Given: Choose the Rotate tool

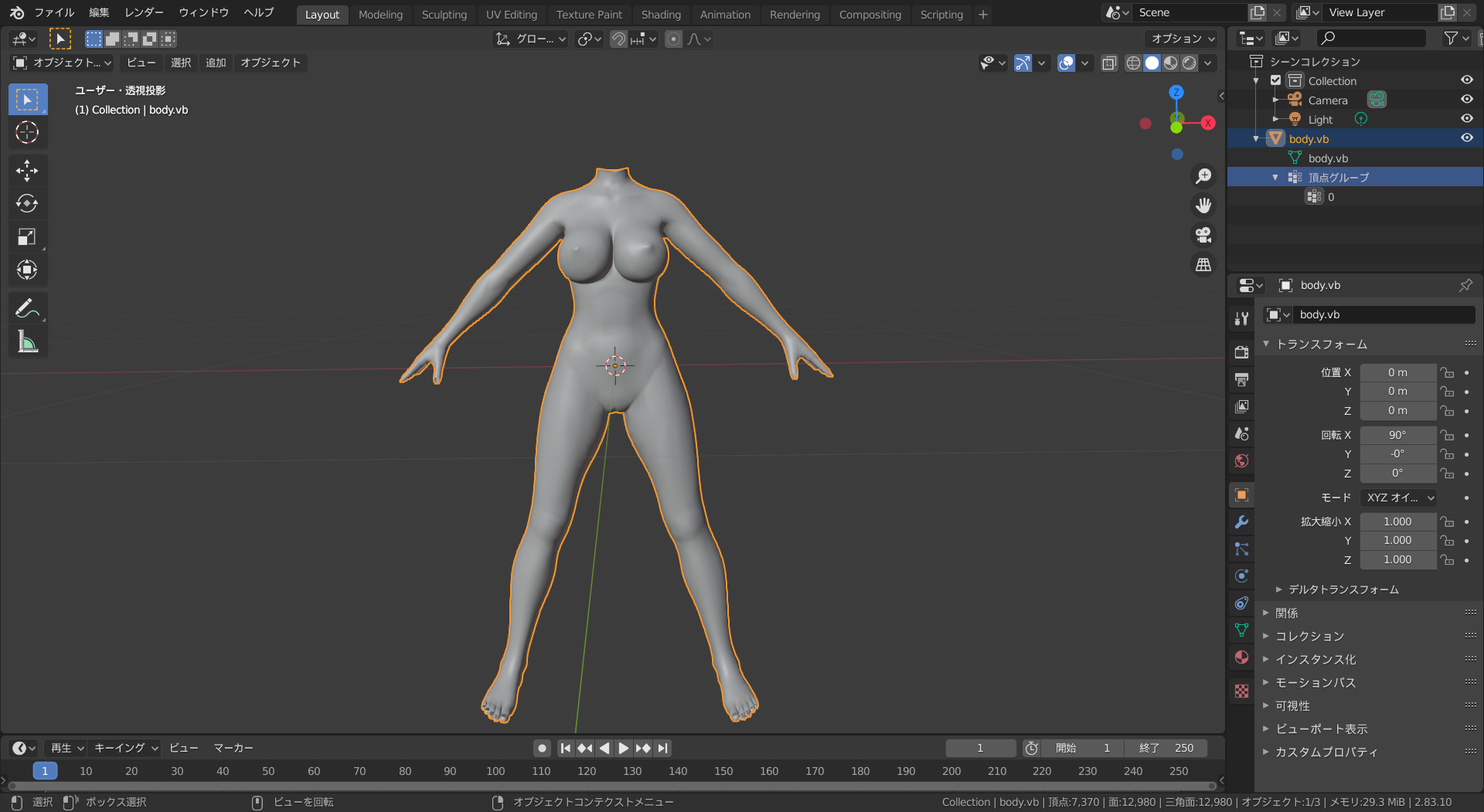Looking at the screenshot, I should coord(28,203).
